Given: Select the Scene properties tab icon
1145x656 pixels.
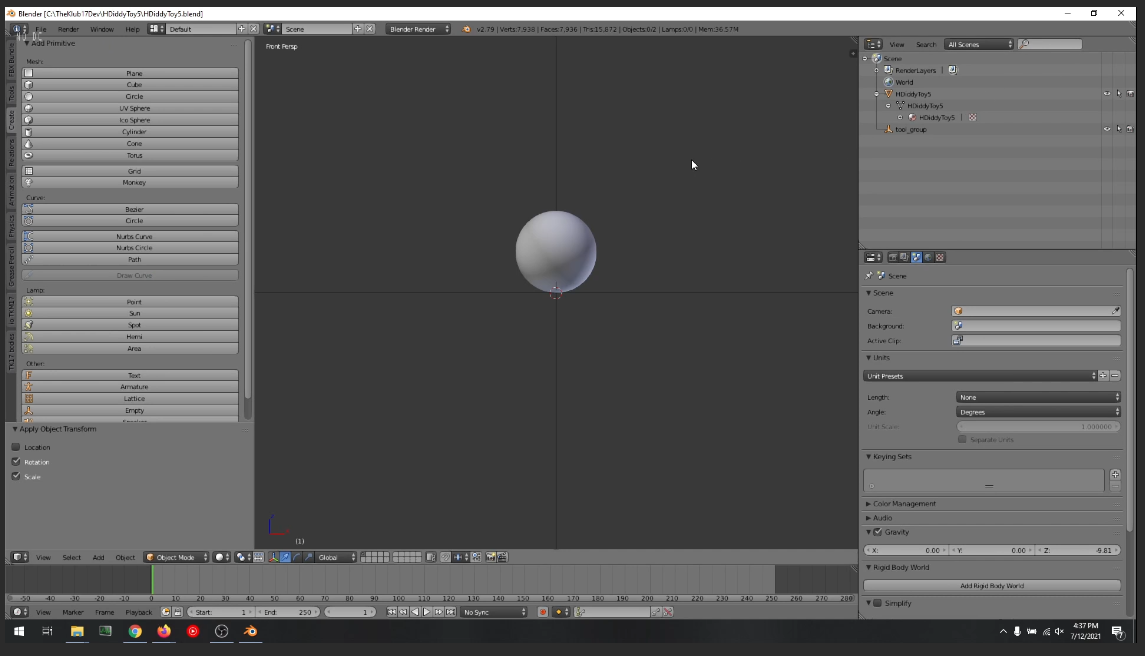Looking at the screenshot, I should [916, 257].
